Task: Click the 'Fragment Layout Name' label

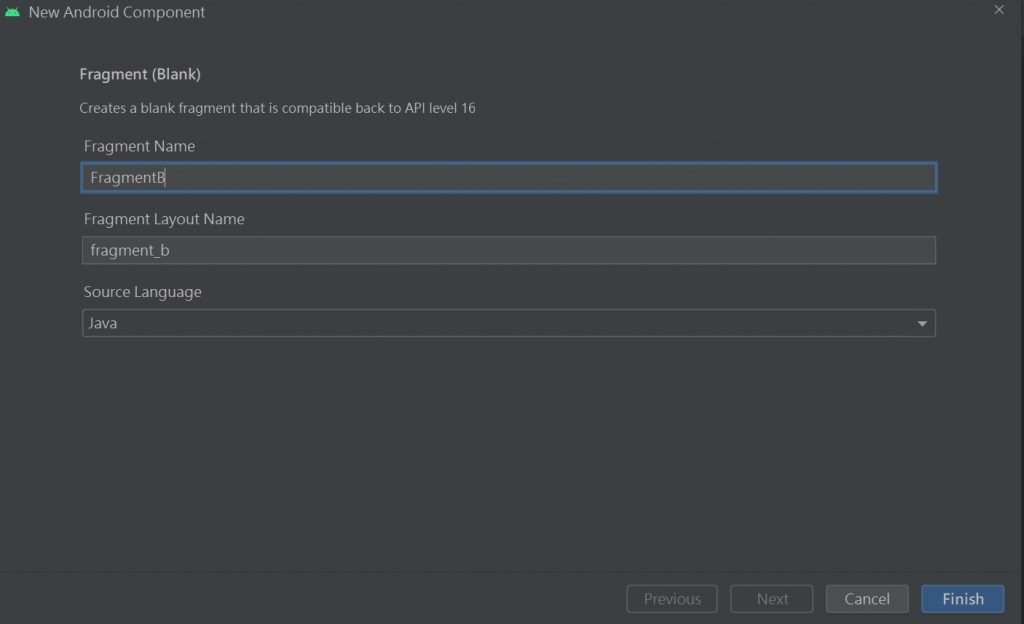Action: 164,219
